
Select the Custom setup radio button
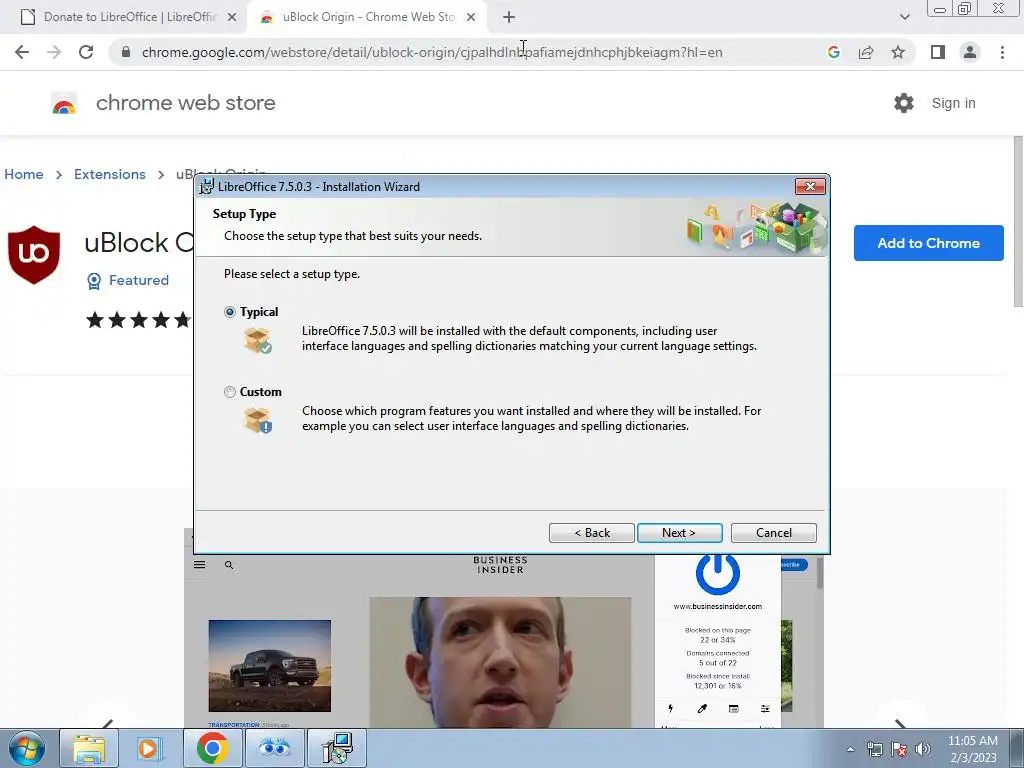(230, 392)
